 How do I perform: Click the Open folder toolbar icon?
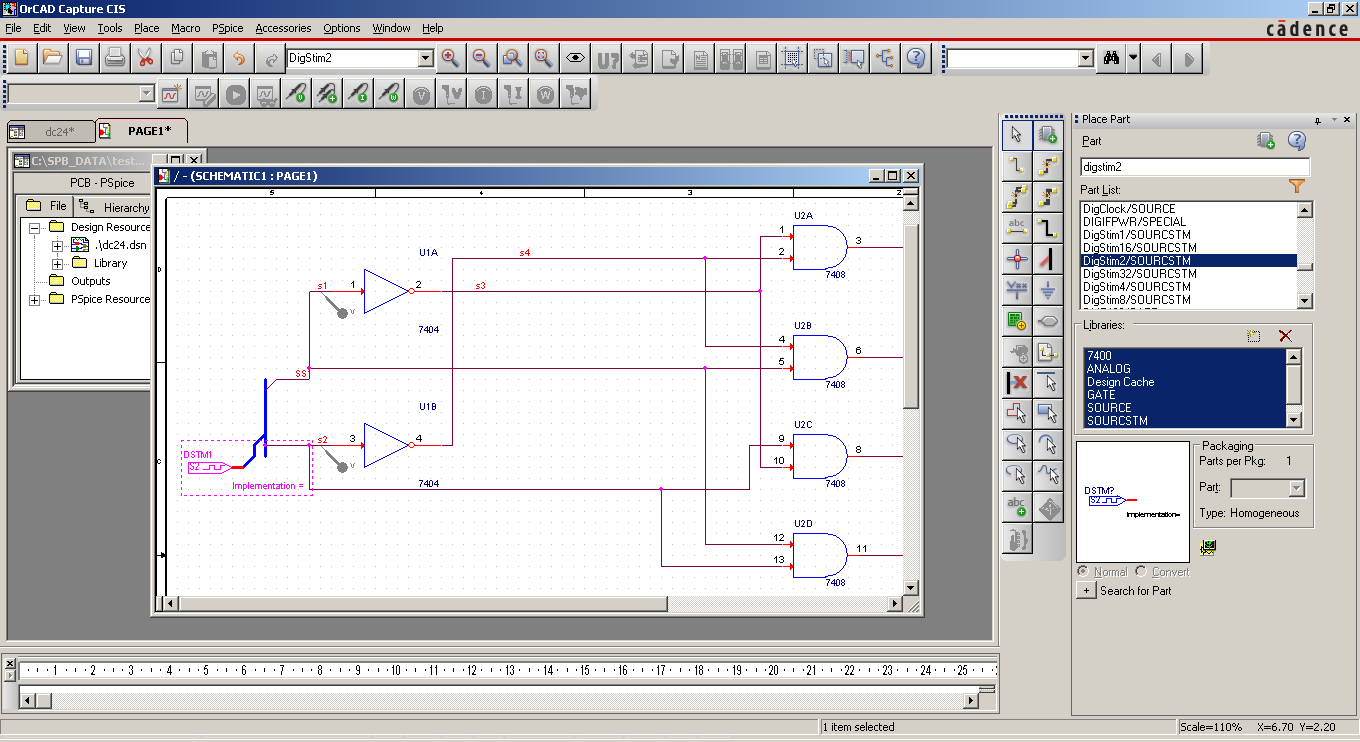52,57
